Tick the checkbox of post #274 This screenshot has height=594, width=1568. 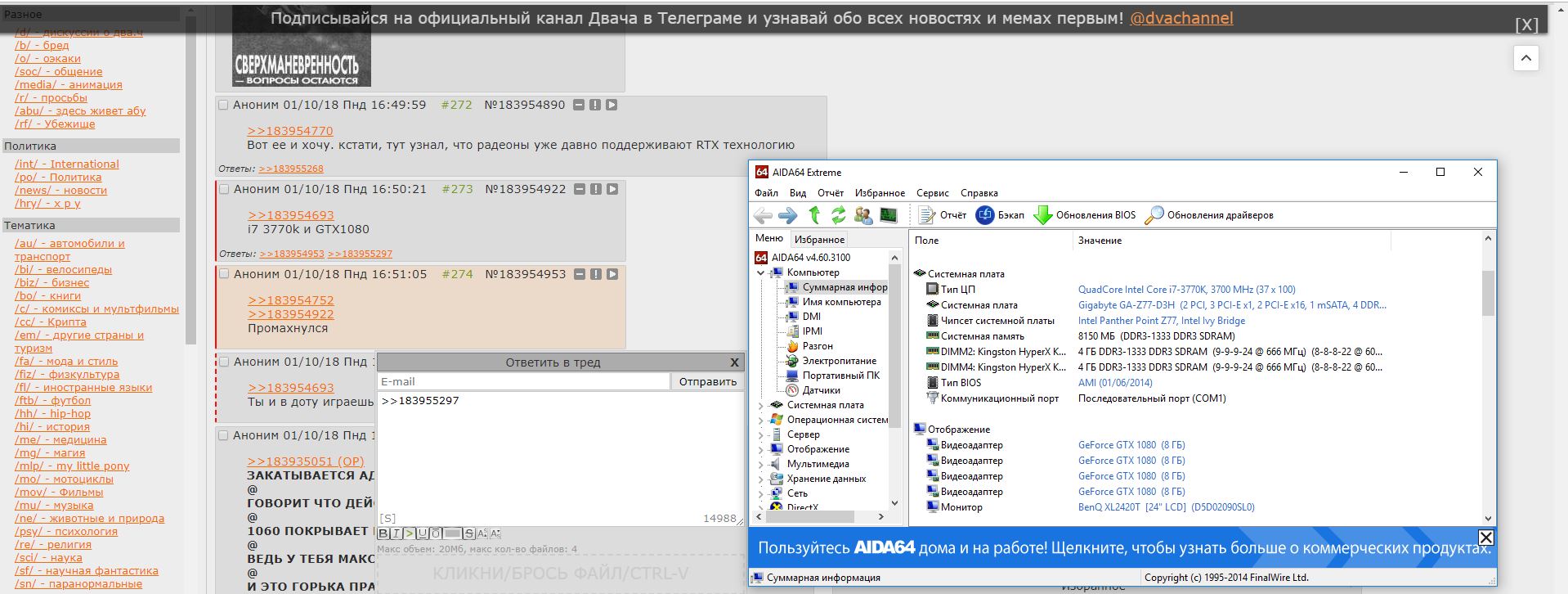click(224, 274)
